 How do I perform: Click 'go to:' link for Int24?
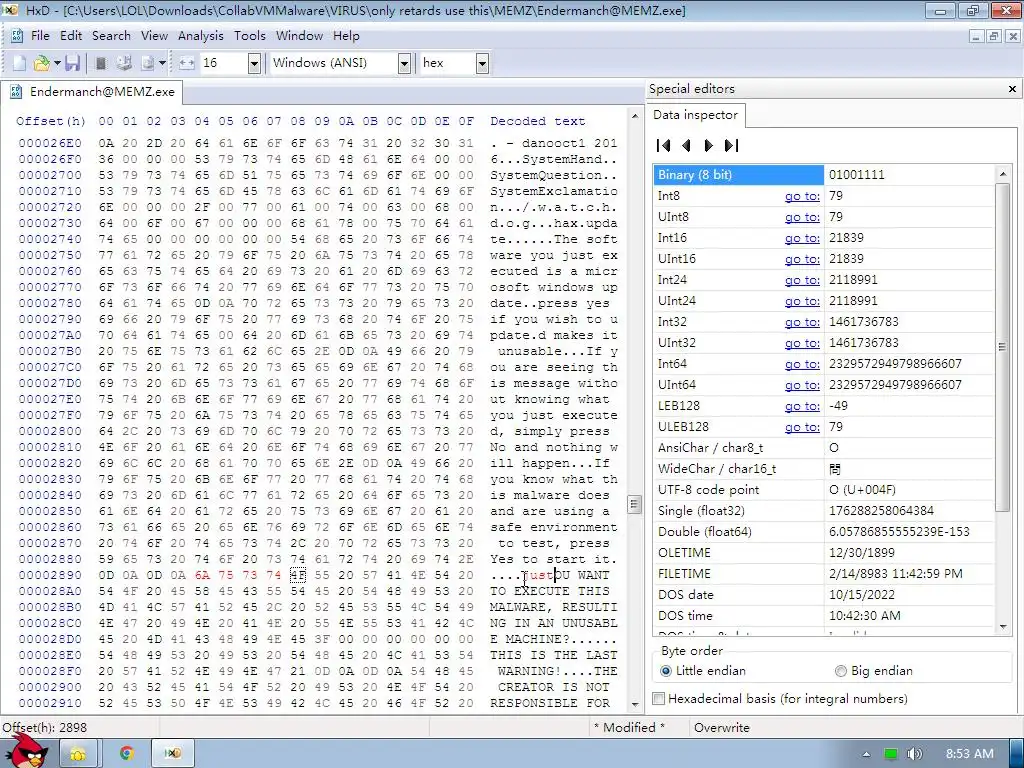click(802, 280)
